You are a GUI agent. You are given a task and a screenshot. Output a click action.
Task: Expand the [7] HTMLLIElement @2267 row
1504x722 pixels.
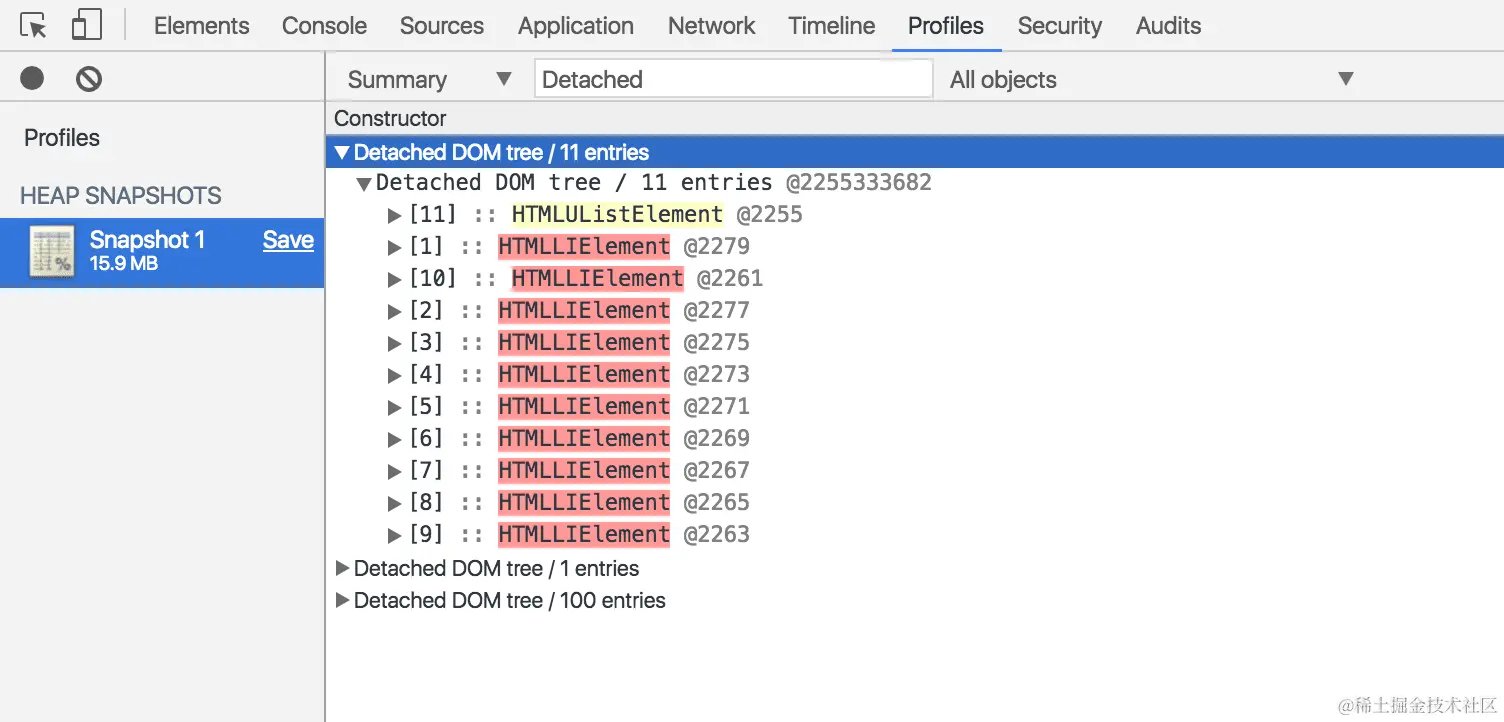tap(395, 471)
